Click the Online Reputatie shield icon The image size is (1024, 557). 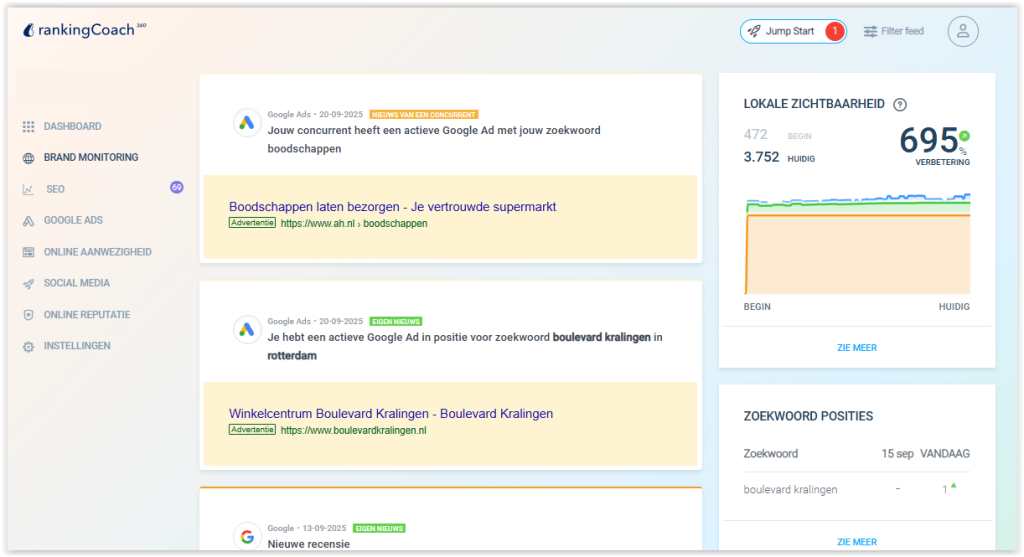(28, 315)
